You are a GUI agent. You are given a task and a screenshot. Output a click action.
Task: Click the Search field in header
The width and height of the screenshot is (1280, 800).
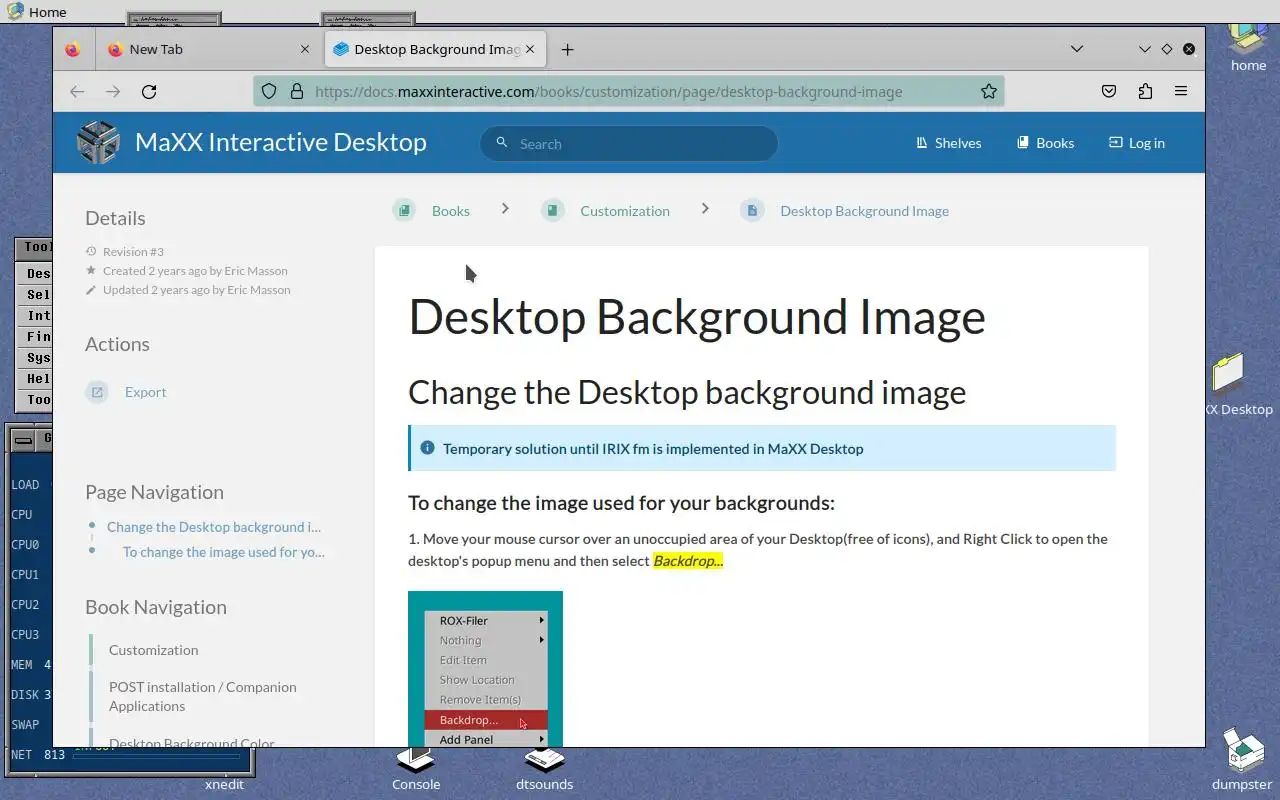pyautogui.click(x=629, y=143)
